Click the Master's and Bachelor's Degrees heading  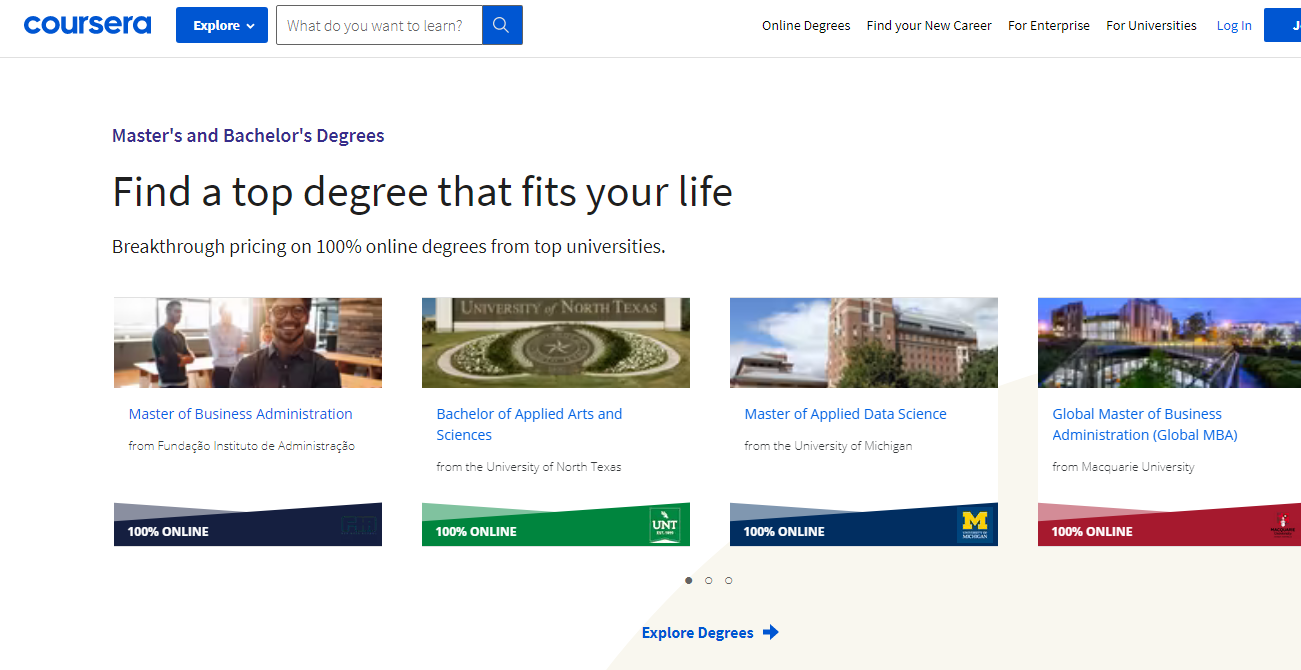point(248,136)
